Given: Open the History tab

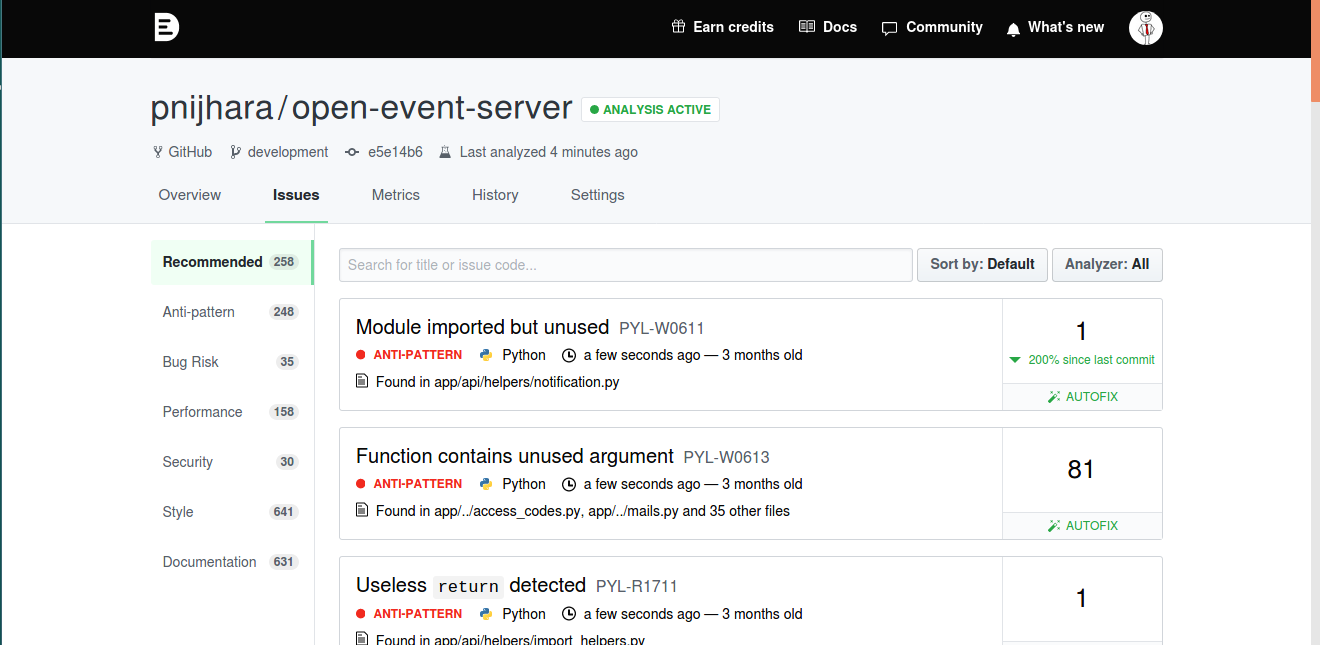Looking at the screenshot, I should point(495,195).
